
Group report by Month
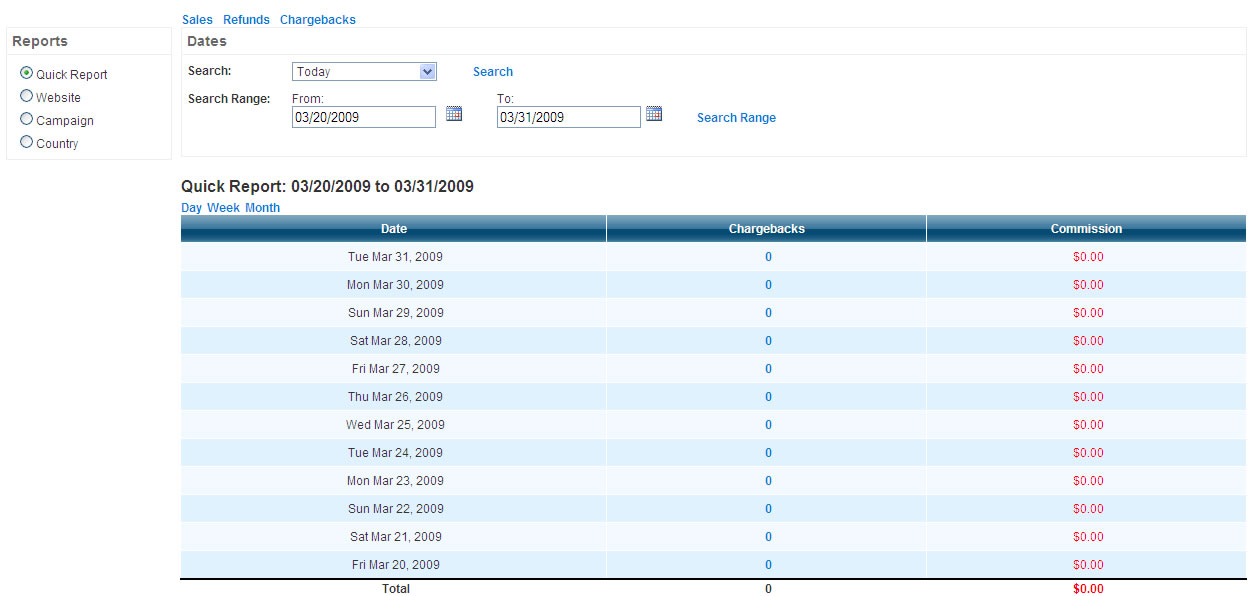pyautogui.click(x=262, y=208)
